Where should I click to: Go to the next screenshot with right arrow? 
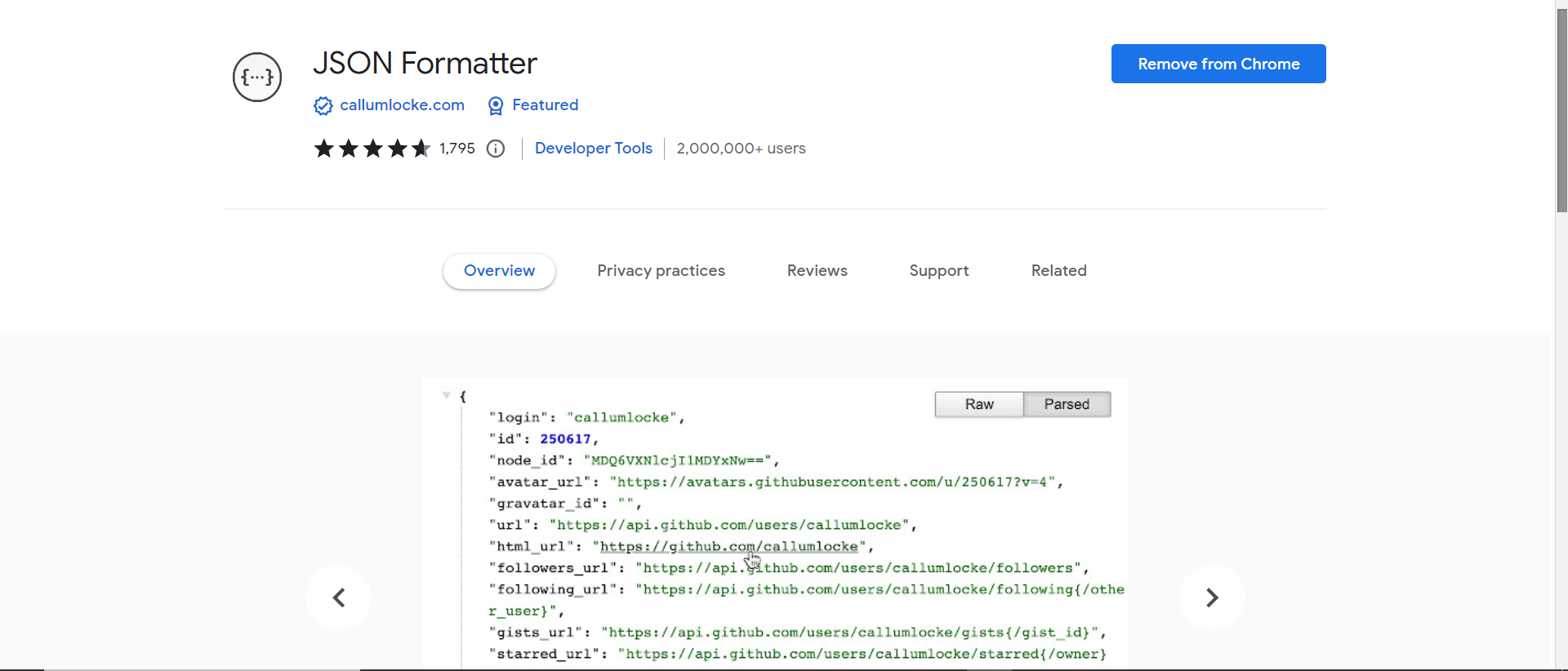pos(1212,598)
